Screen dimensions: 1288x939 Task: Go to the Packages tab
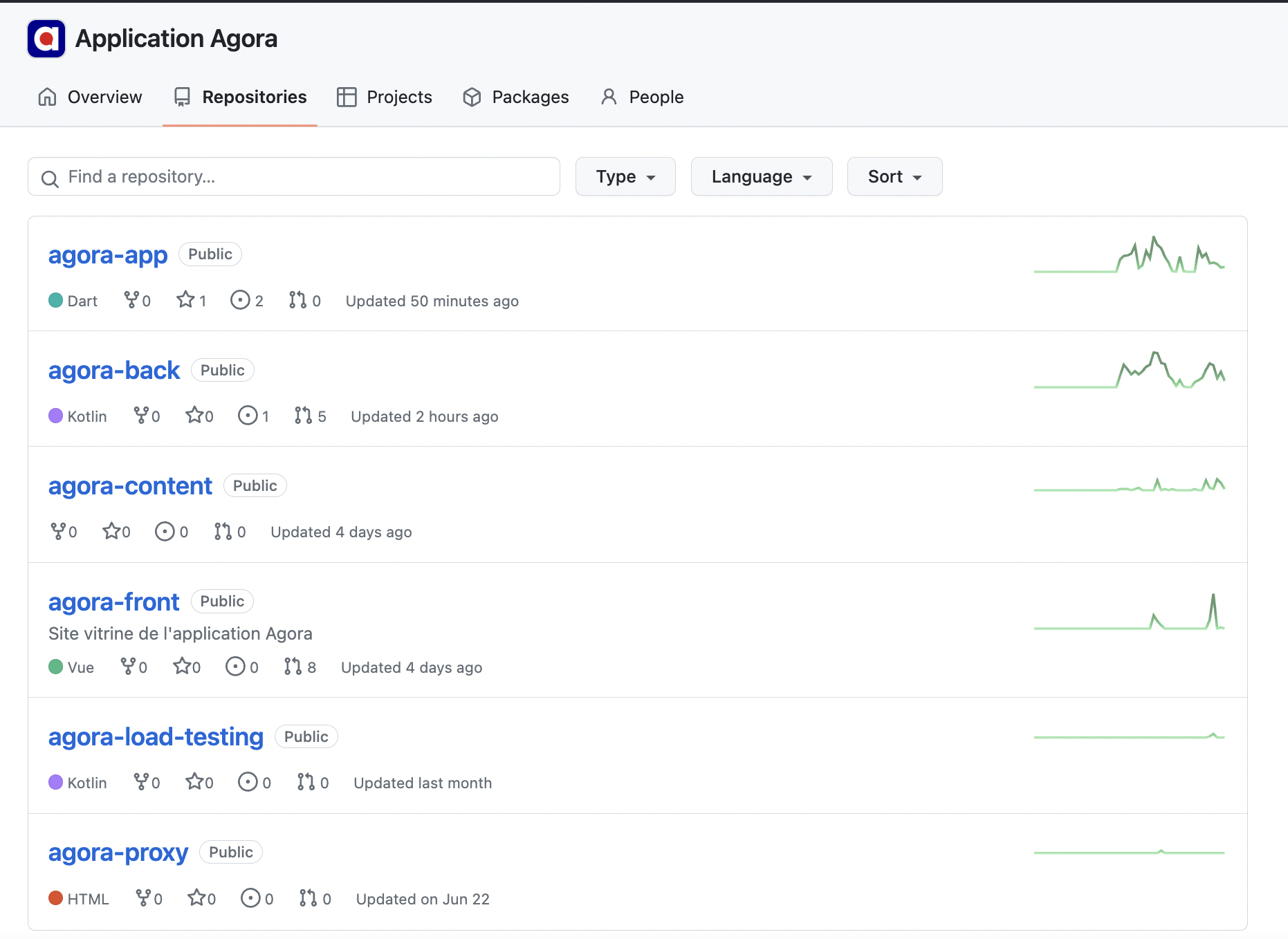(x=516, y=97)
